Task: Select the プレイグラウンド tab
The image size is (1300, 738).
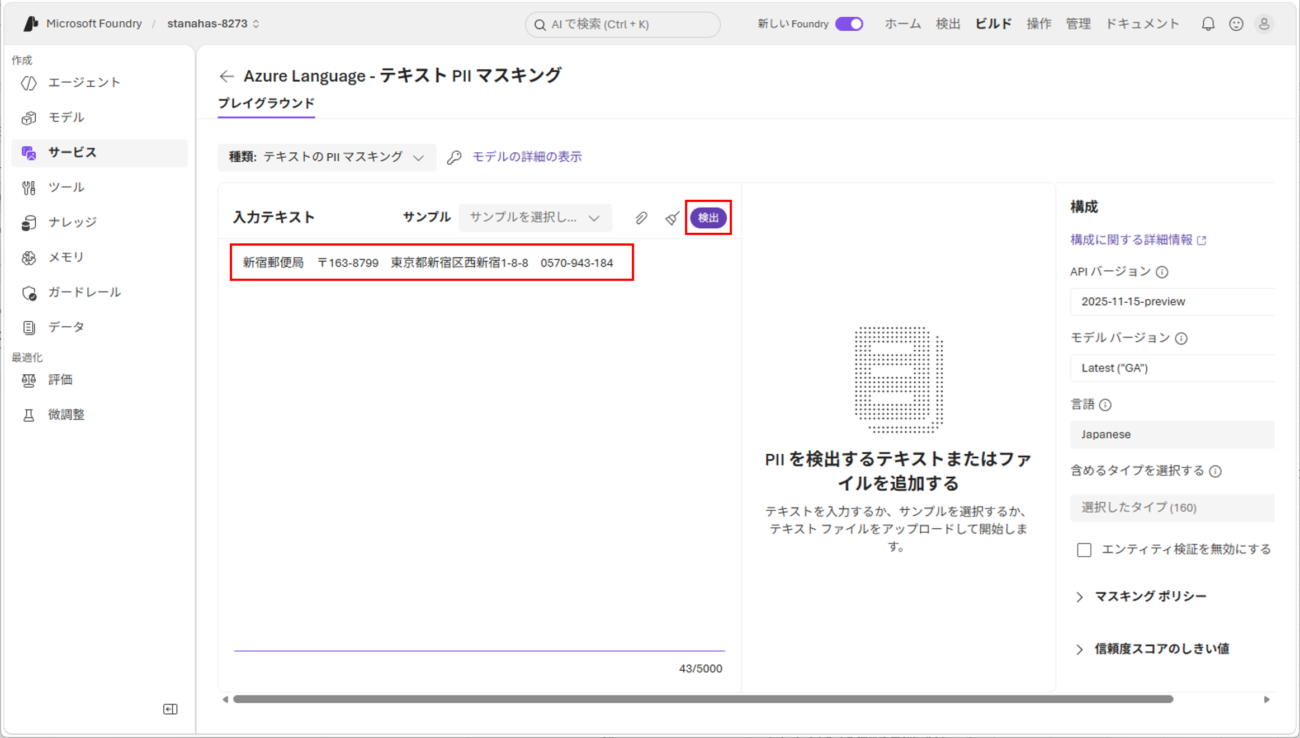Action: [x=266, y=104]
